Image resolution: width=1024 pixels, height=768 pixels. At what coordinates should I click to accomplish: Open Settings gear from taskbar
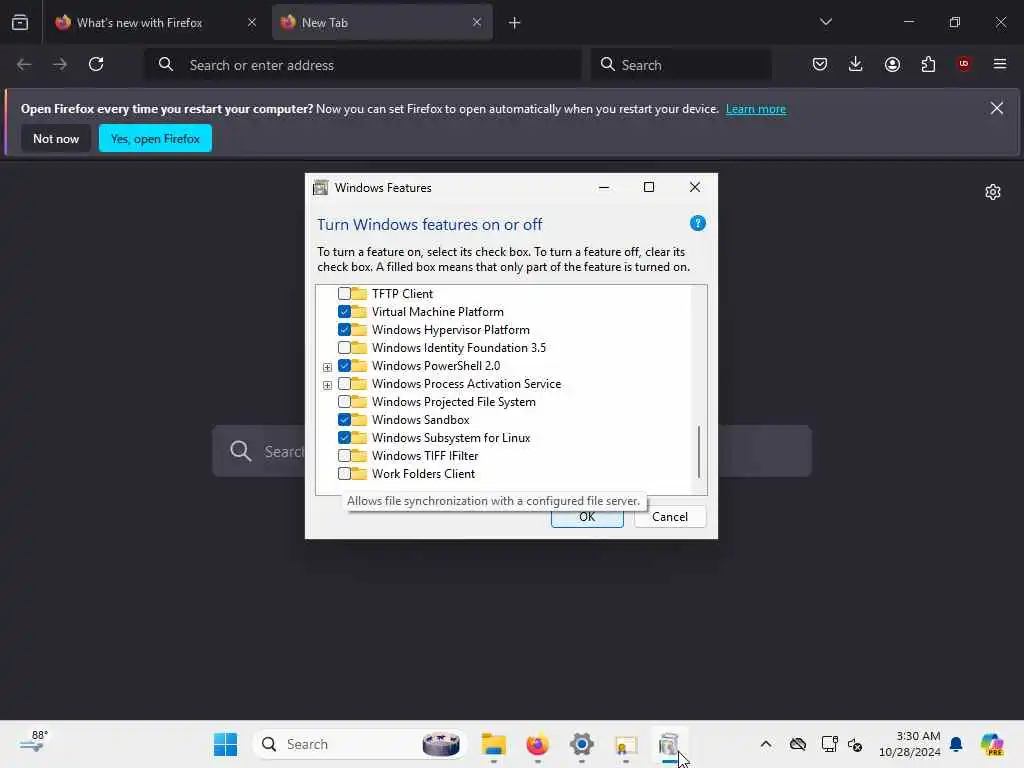tap(581, 744)
